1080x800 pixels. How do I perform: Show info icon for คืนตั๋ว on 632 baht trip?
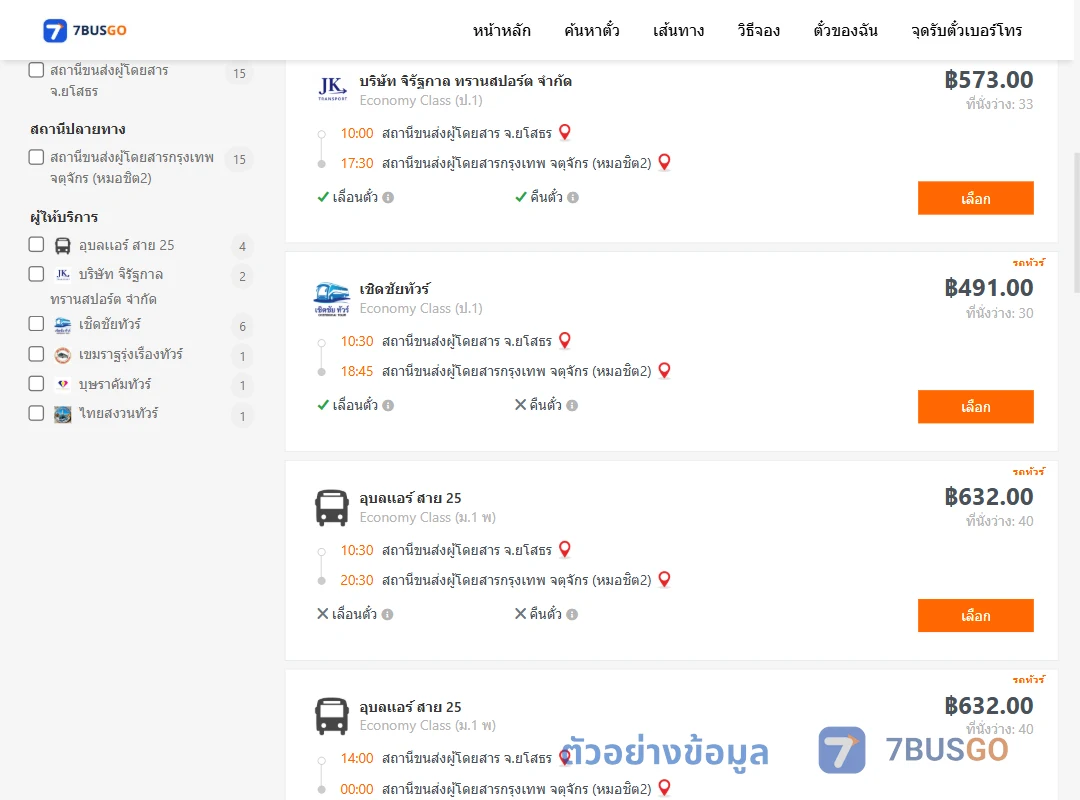pyautogui.click(x=572, y=615)
